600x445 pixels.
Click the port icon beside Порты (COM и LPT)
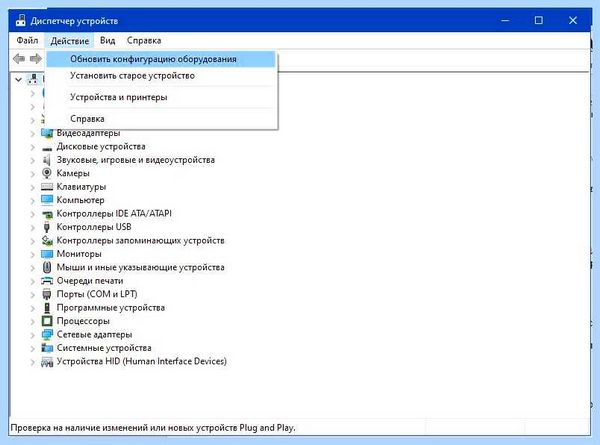click(47, 294)
